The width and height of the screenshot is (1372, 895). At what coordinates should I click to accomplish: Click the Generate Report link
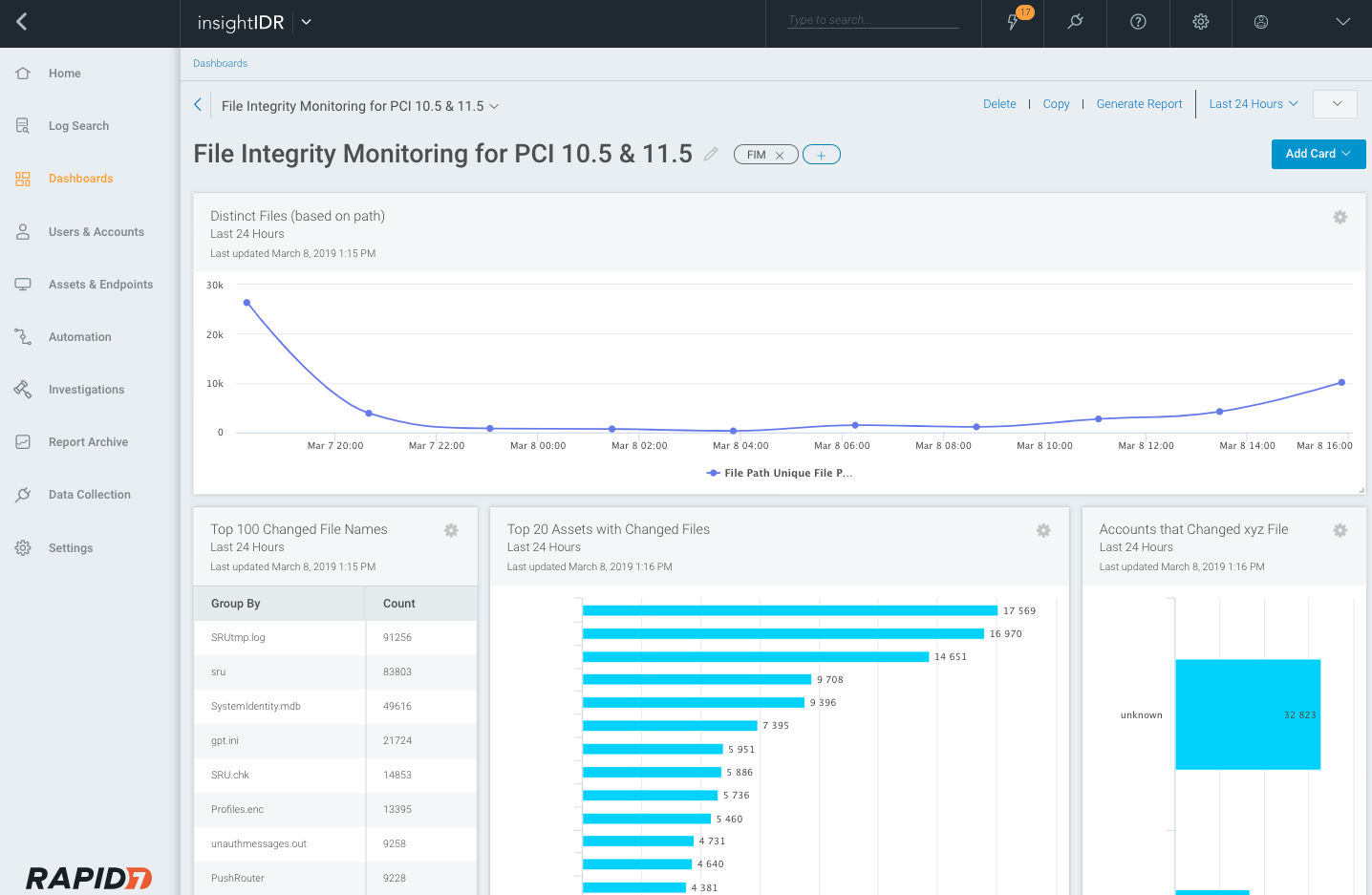pyautogui.click(x=1139, y=104)
